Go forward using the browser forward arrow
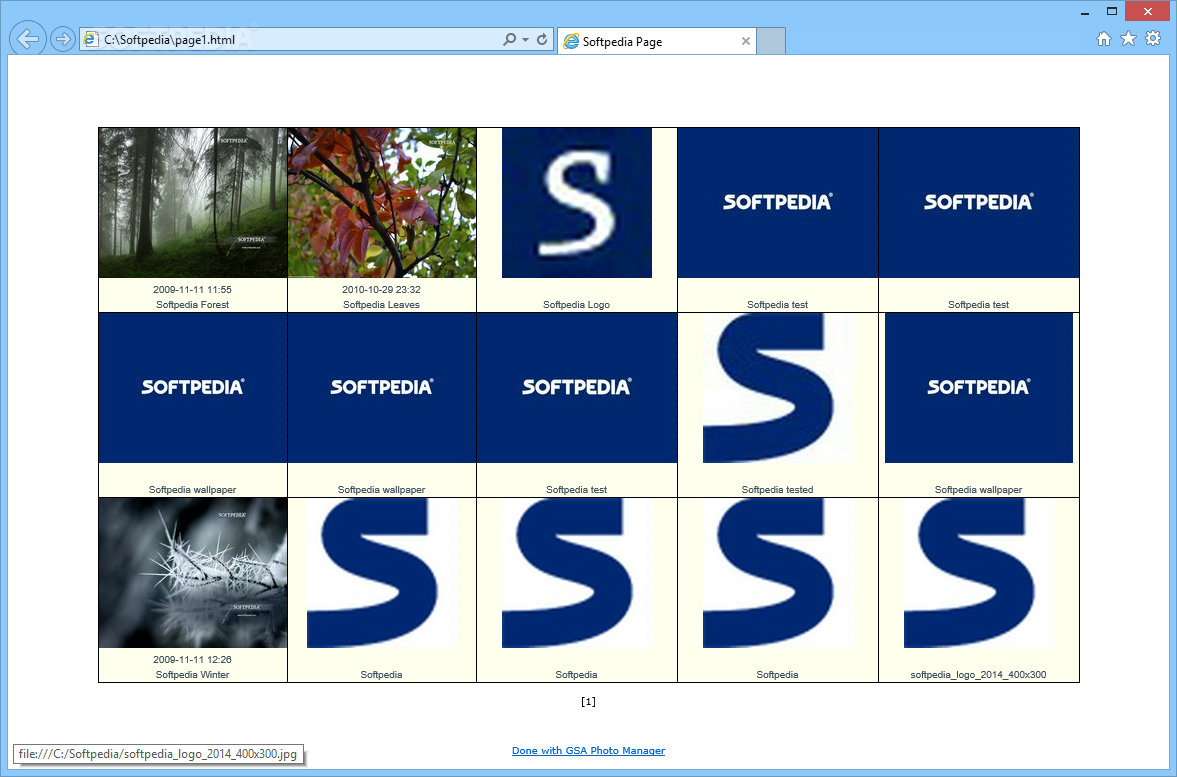The image size is (1177, 777). coord(63,39)
